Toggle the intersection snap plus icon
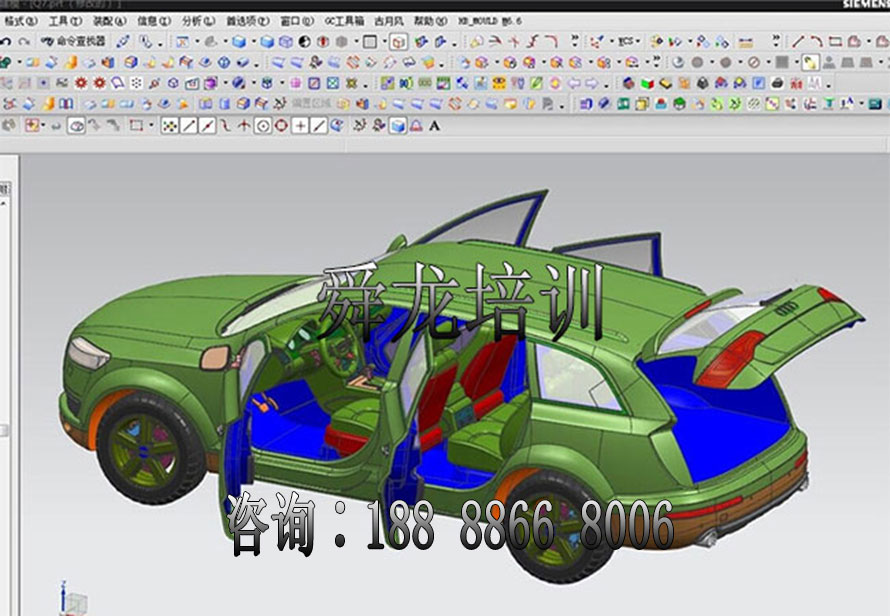The height and width of the screenshot is (616, 890). tap(300, 125)
